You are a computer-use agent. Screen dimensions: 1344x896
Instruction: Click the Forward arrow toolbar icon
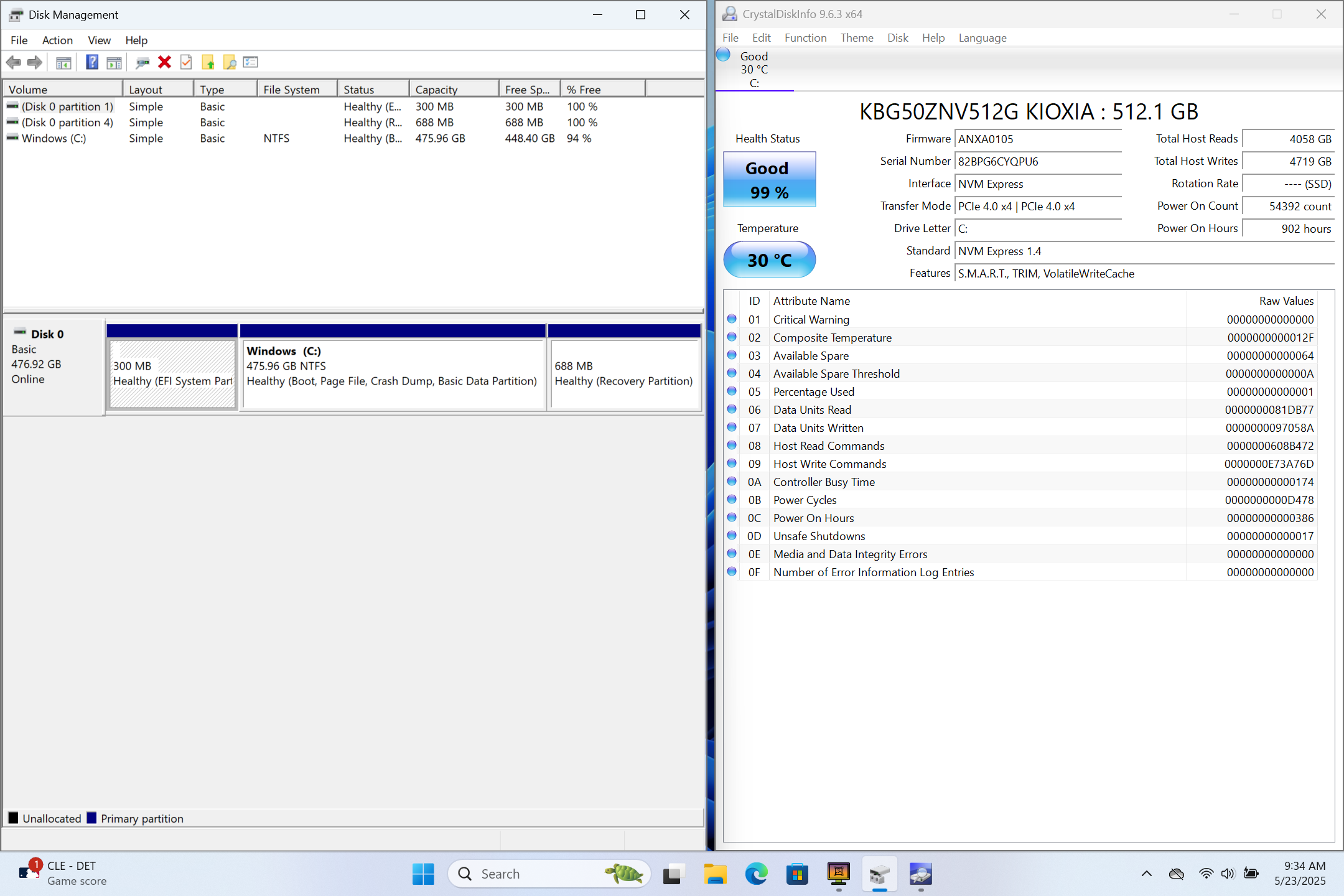click(35, 62)
